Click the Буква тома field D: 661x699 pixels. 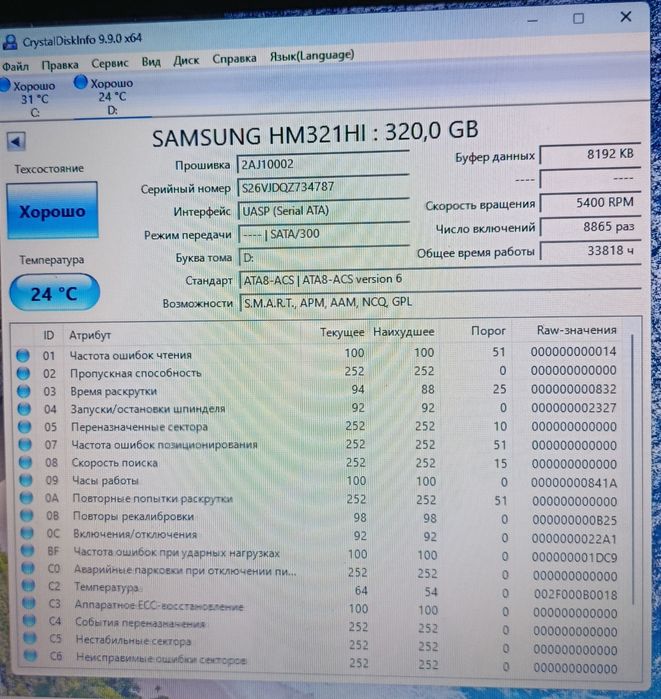click(324, 257)
